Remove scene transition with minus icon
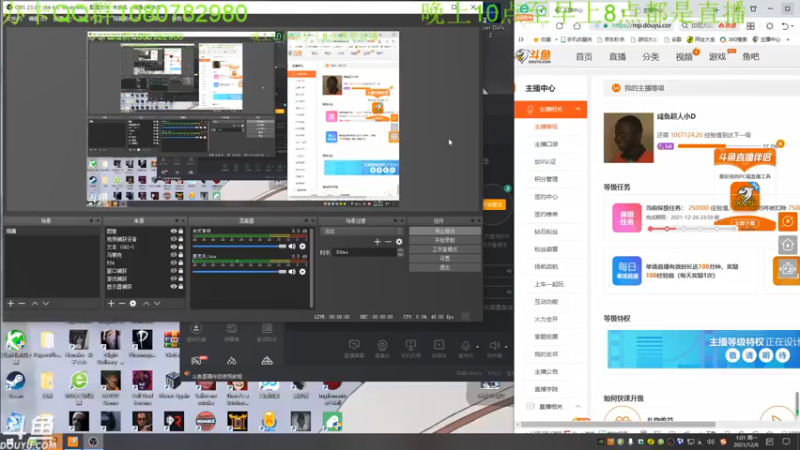 pyautogui.click(x=388, y=242)
